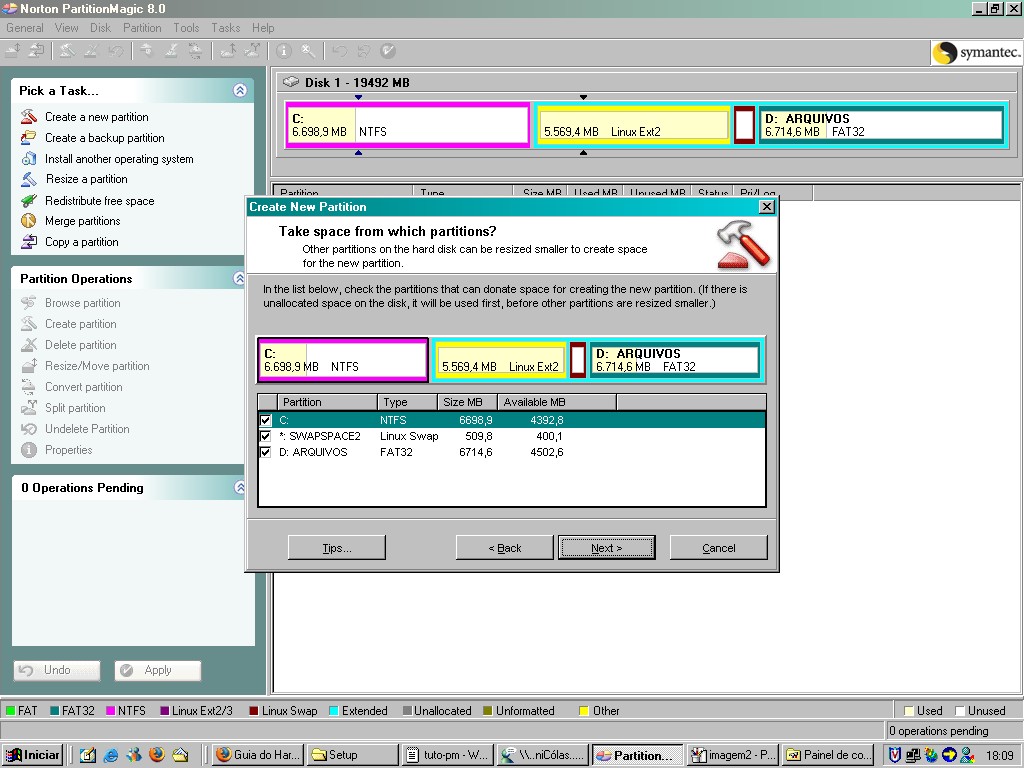The image size is (1024, 768).
Task: Click the Redistribute free space icon
Action: (29, 200)
